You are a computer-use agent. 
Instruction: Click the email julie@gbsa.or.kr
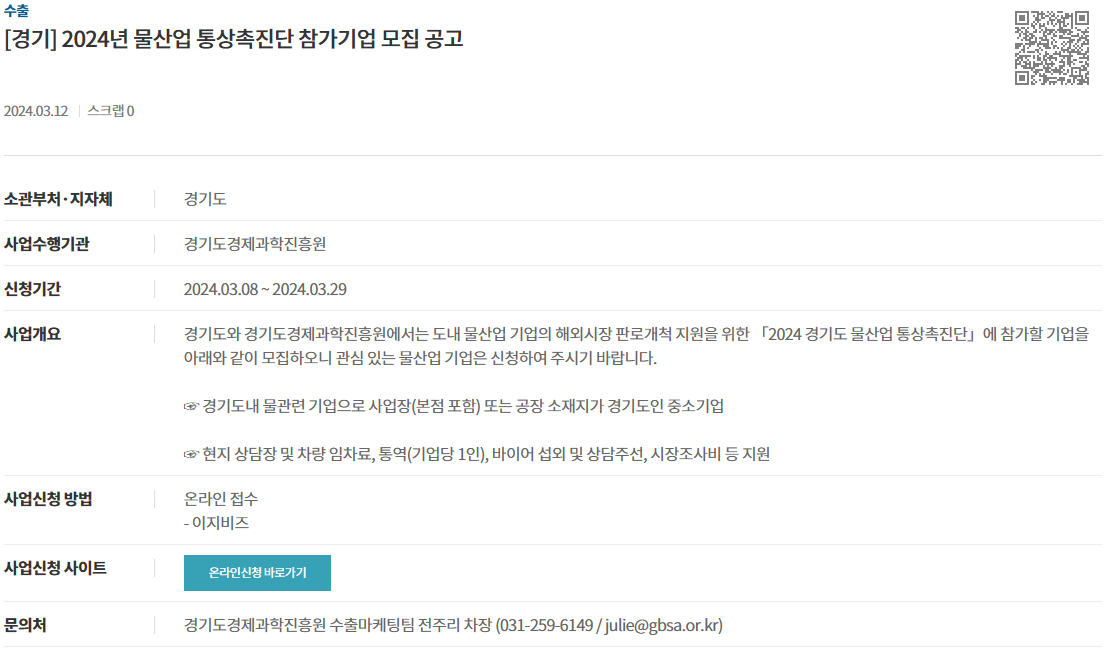[662, 625]
